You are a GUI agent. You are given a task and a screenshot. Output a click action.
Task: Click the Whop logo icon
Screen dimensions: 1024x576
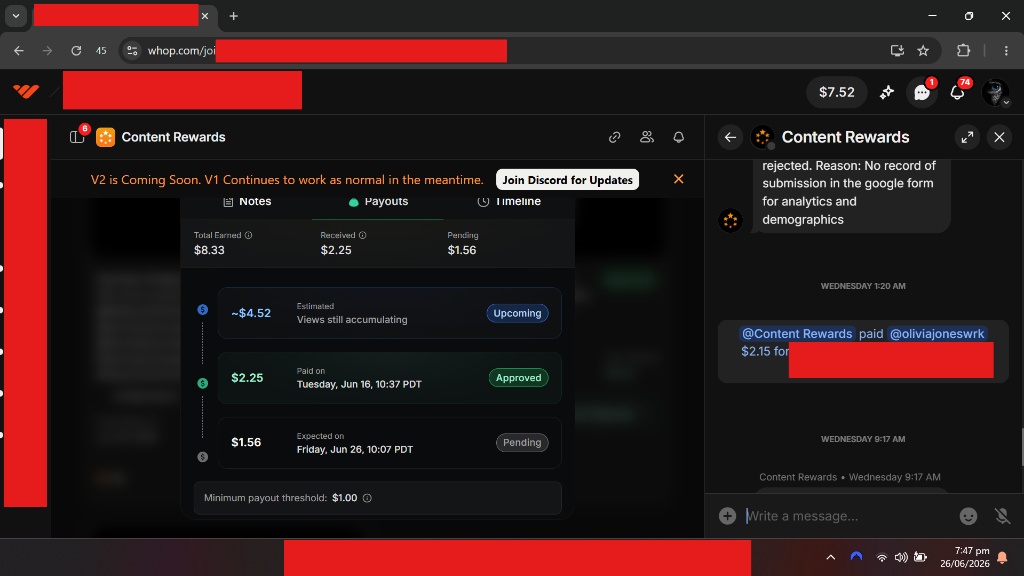pos(26,91)
